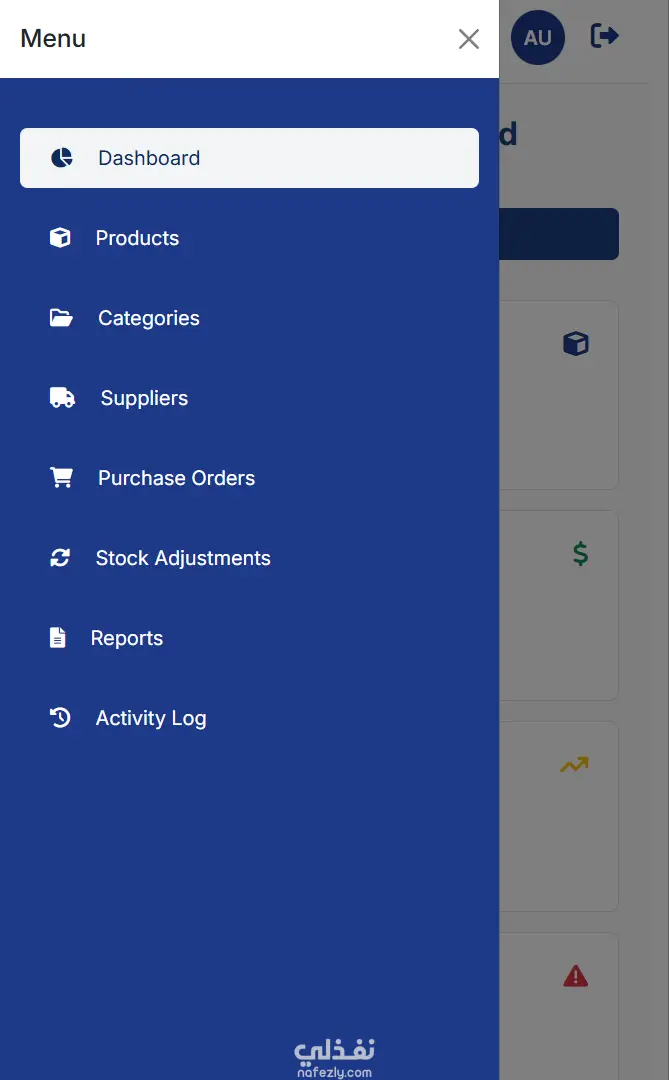Click the Reports document icon
669x1080 pixels.
(58, 638)
